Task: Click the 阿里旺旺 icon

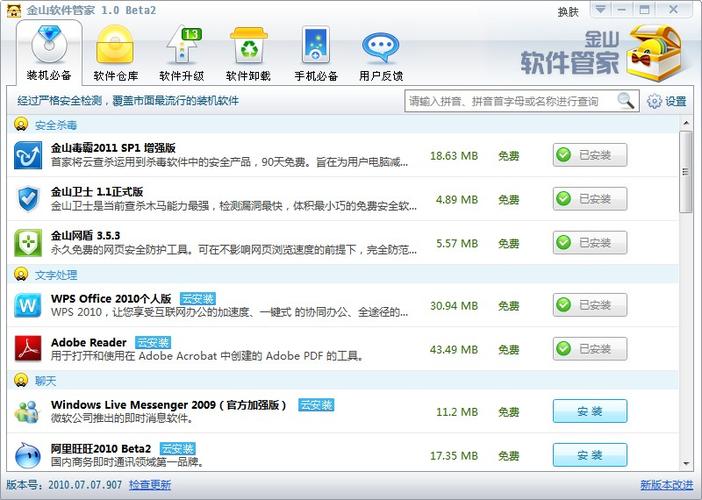Action: (x=28, y=455)
